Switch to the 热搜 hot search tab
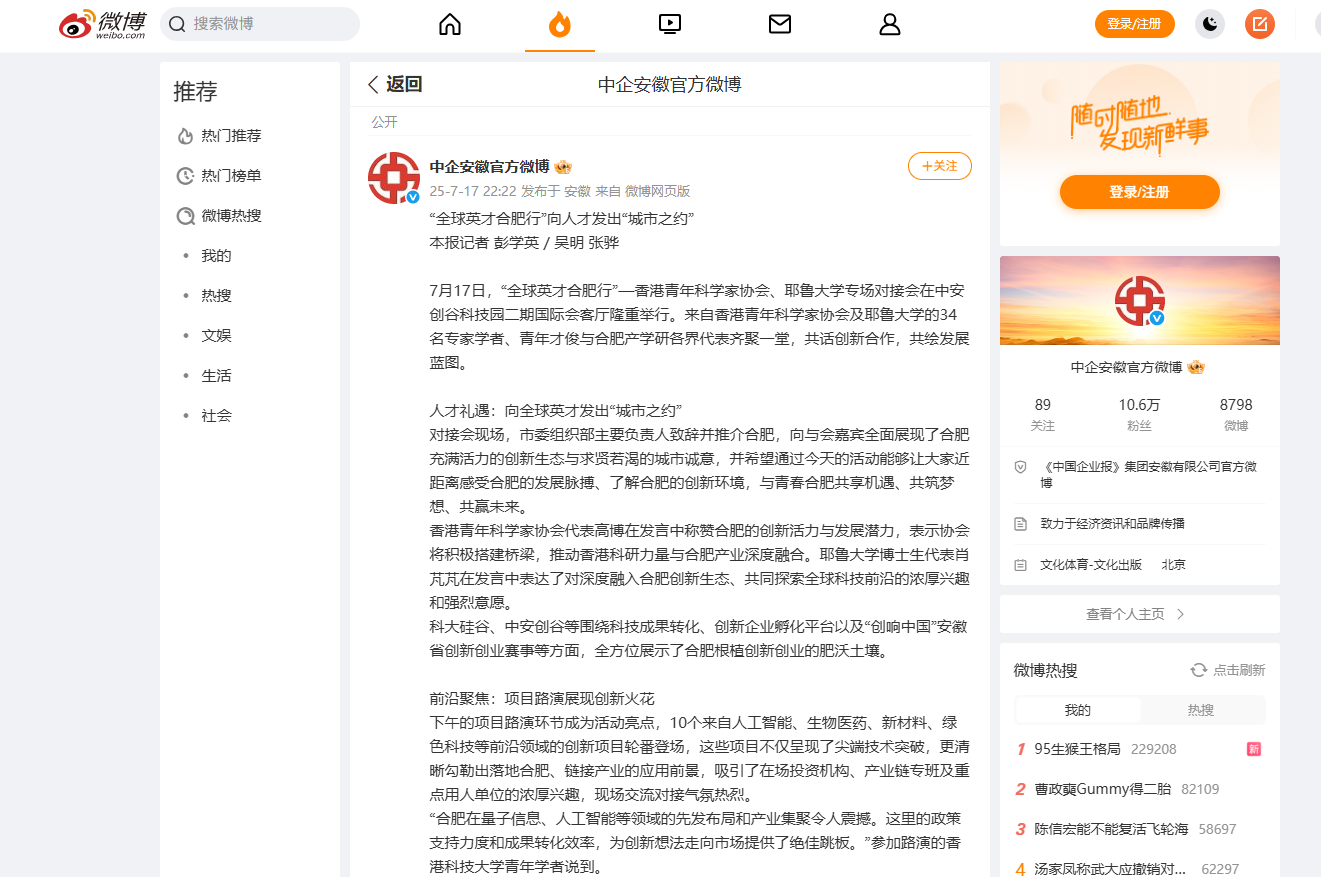1321x877 pixels. (x=1201, y=710)
